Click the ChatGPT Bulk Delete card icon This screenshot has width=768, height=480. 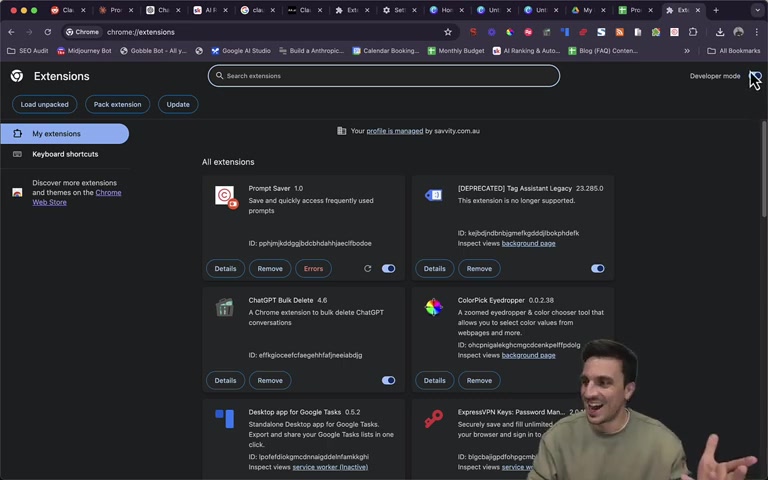coord(225,307)
